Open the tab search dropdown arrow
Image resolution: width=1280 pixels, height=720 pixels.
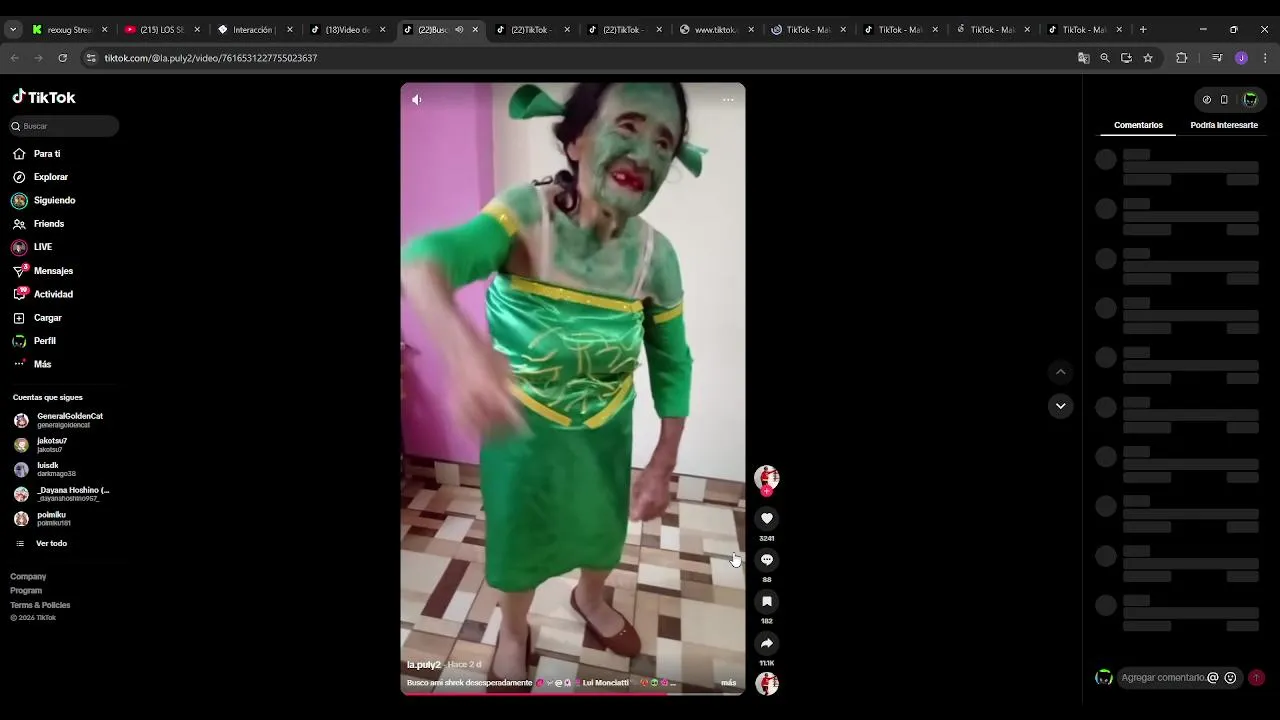[13, 30]
